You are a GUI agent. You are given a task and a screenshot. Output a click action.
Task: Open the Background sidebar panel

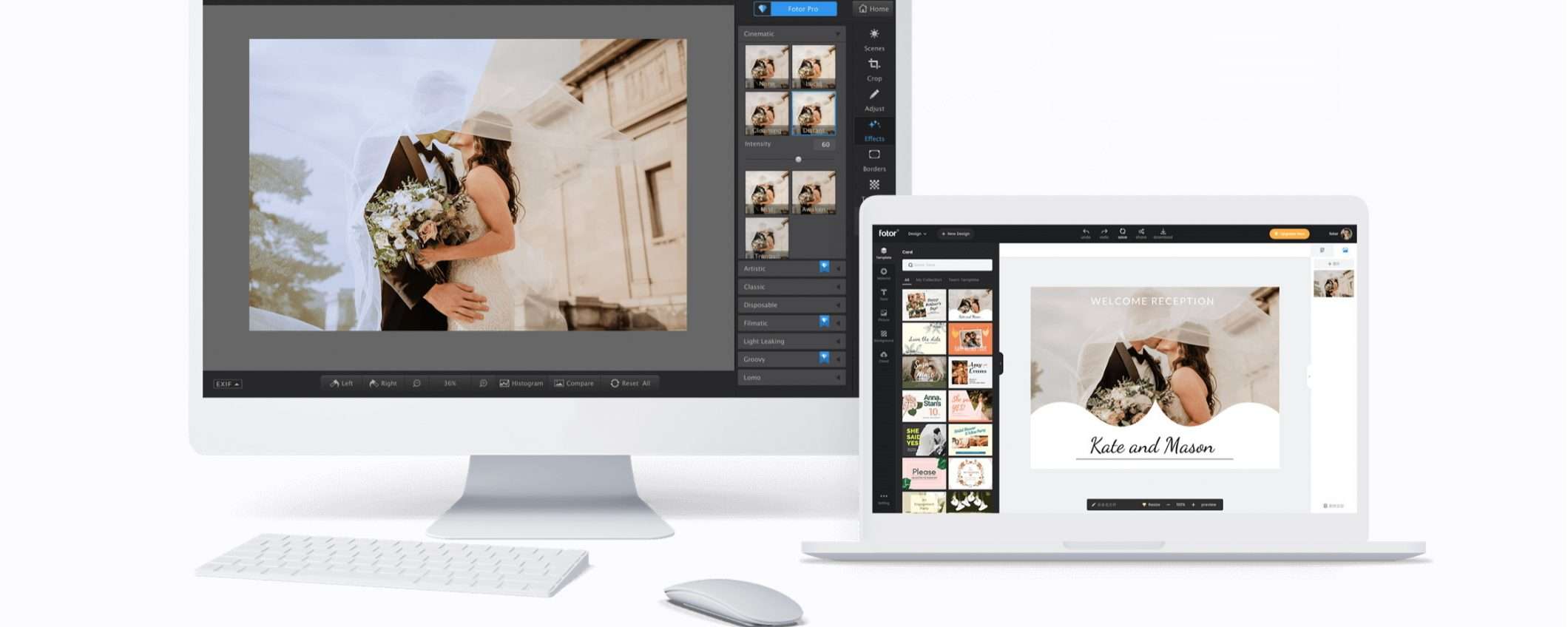coord(883,336)
